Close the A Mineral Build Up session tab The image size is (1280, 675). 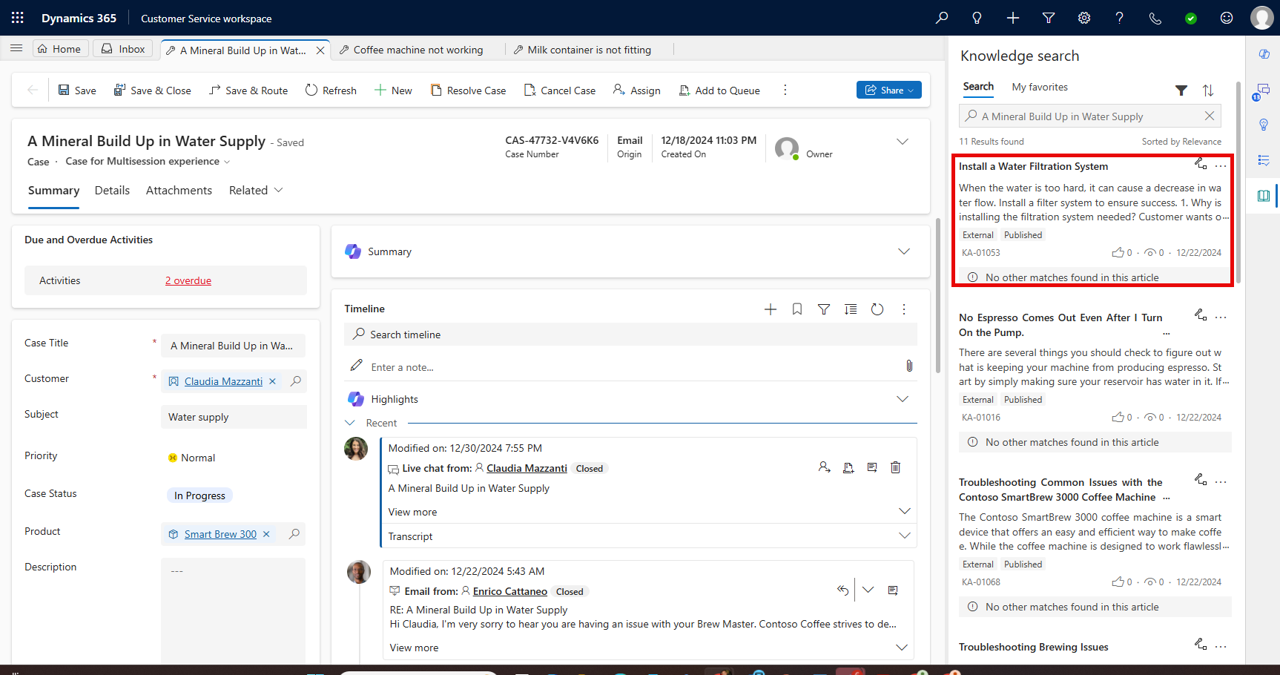(321, 50)
